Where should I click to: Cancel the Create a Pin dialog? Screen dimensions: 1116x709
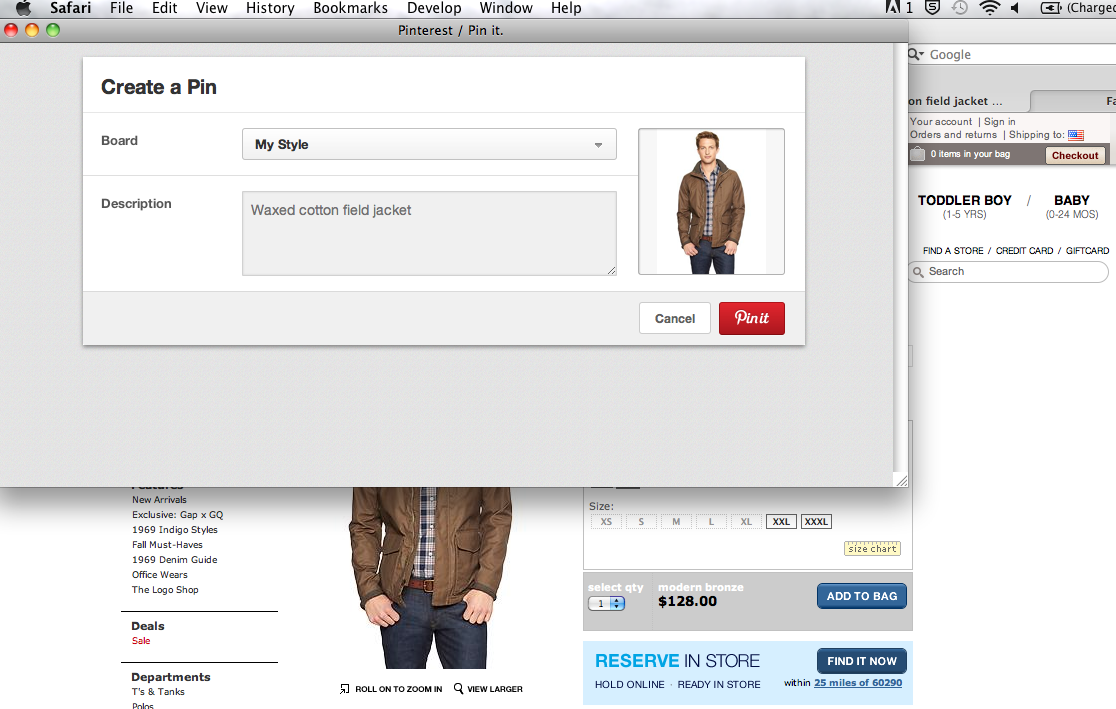pos(674,318)
